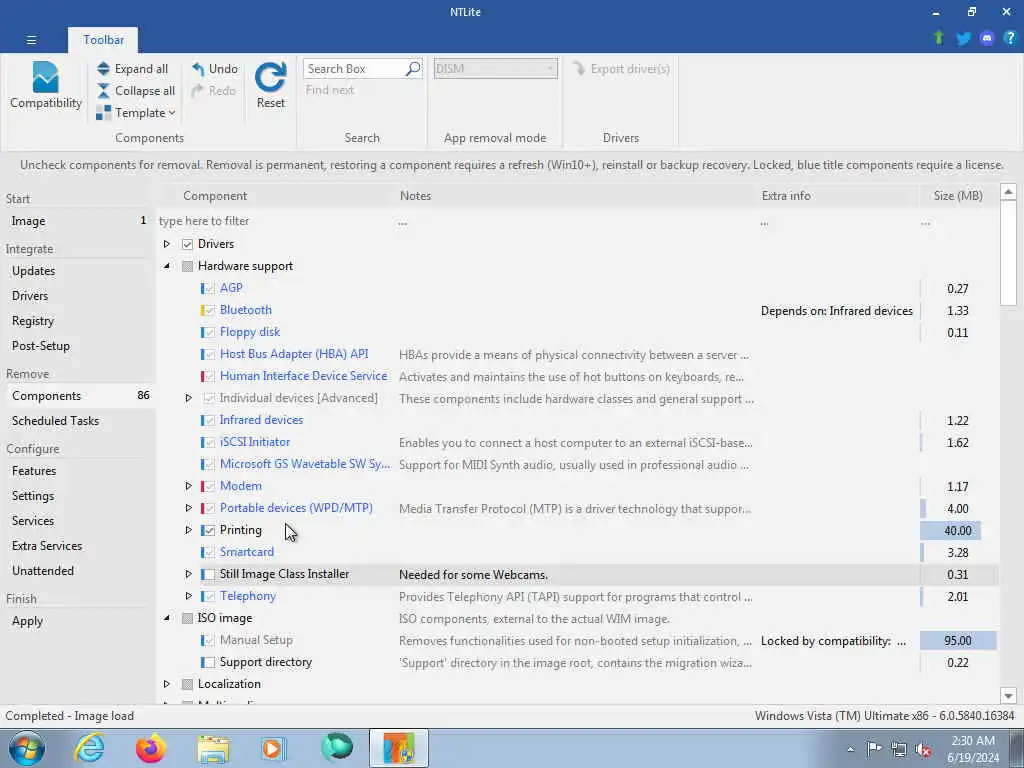Click the Find next button
This screenshot has height=768, width=1024.
point(330,90)
